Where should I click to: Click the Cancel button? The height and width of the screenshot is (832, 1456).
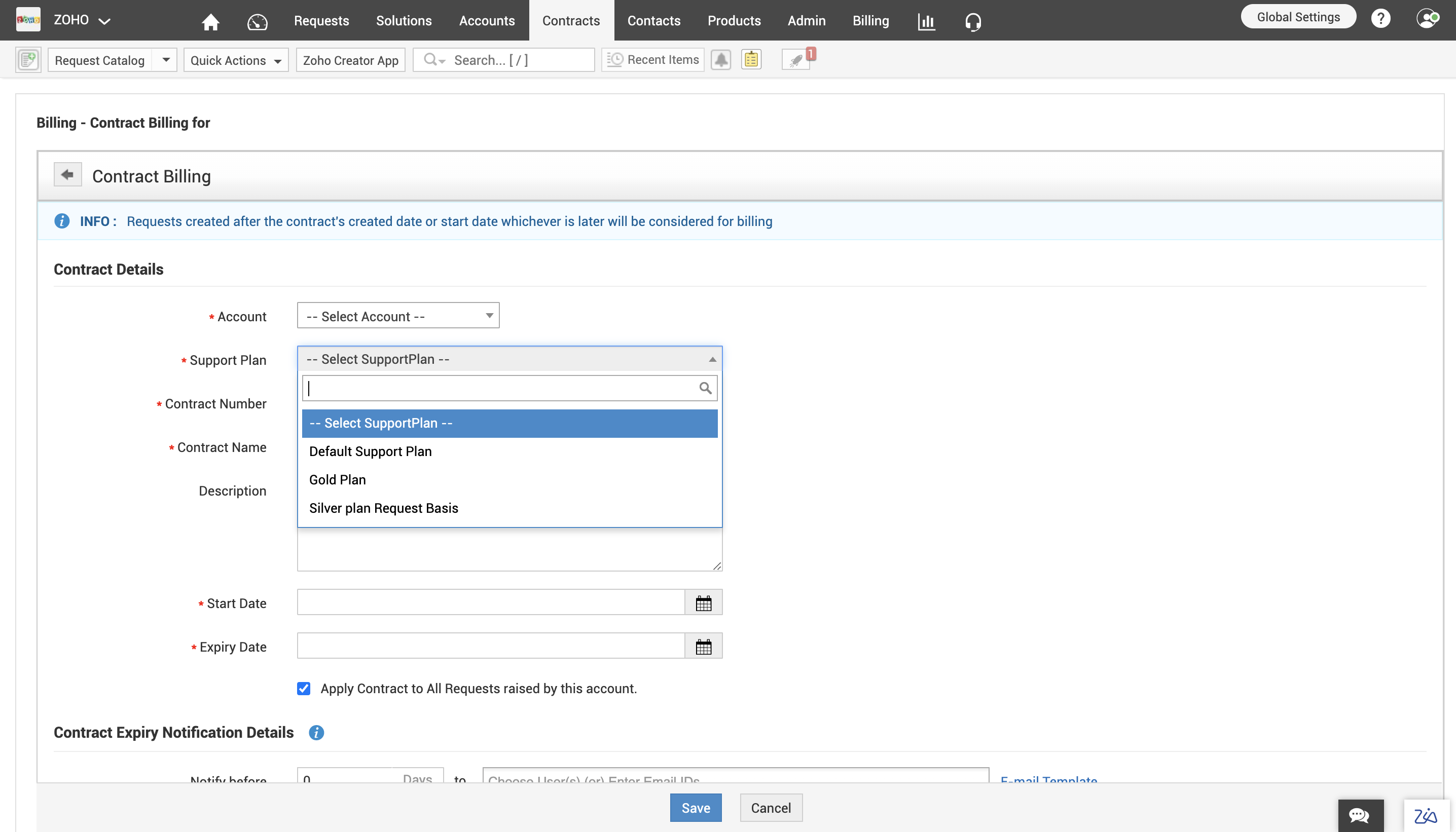click(x=770, y=808)
